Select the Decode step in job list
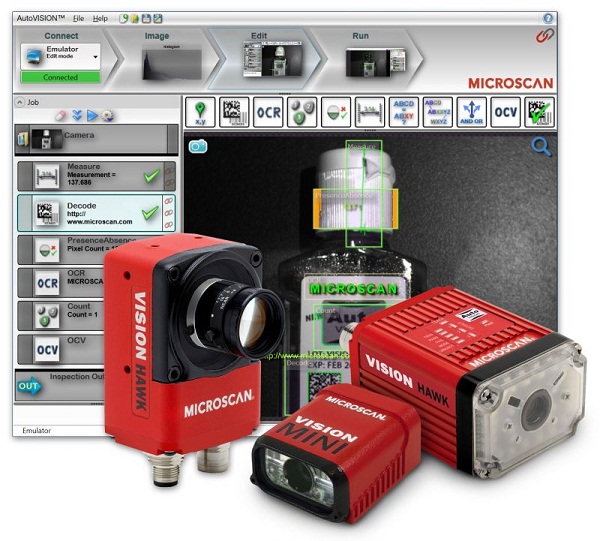The height and width of the screenshot is (541, 600). coord(96,213)
